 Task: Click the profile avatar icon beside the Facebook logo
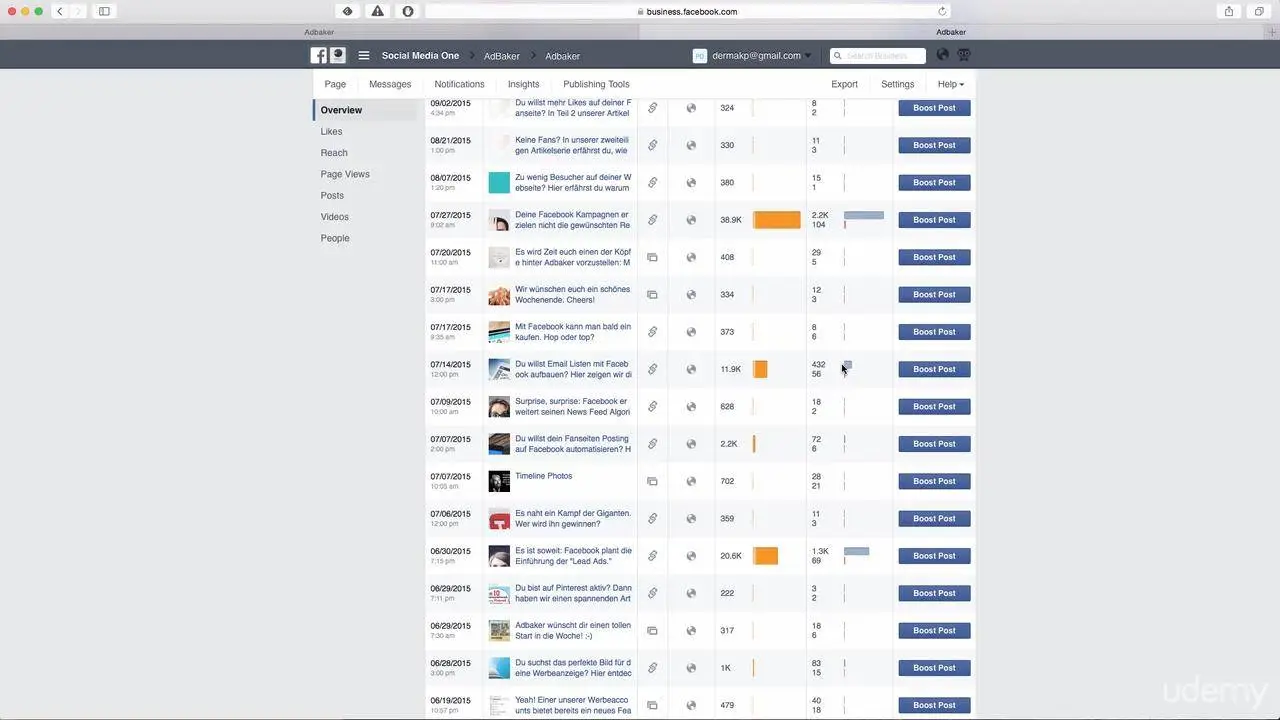tap(337, 55)
